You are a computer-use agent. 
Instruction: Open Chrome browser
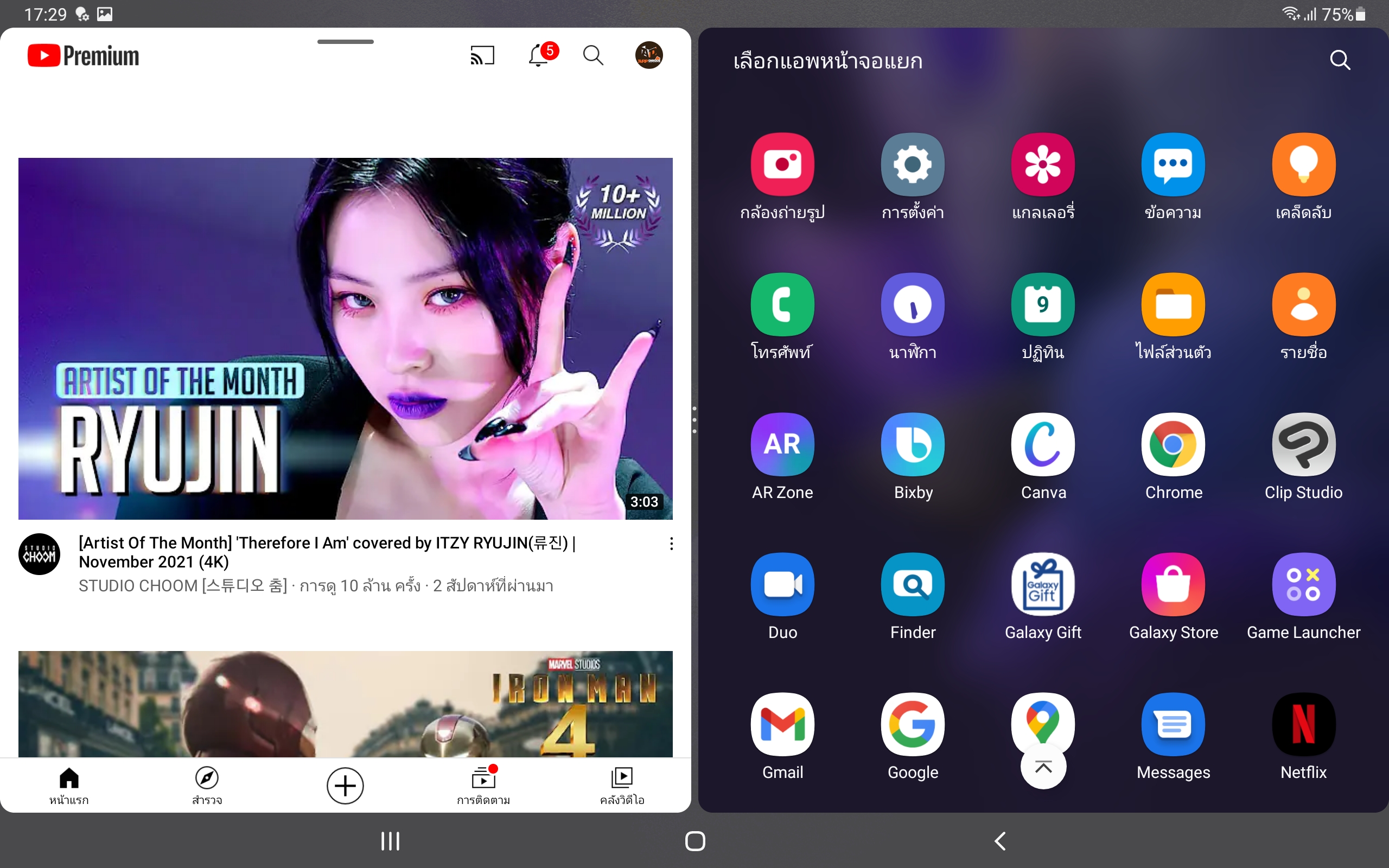[x=1173, y=444]
